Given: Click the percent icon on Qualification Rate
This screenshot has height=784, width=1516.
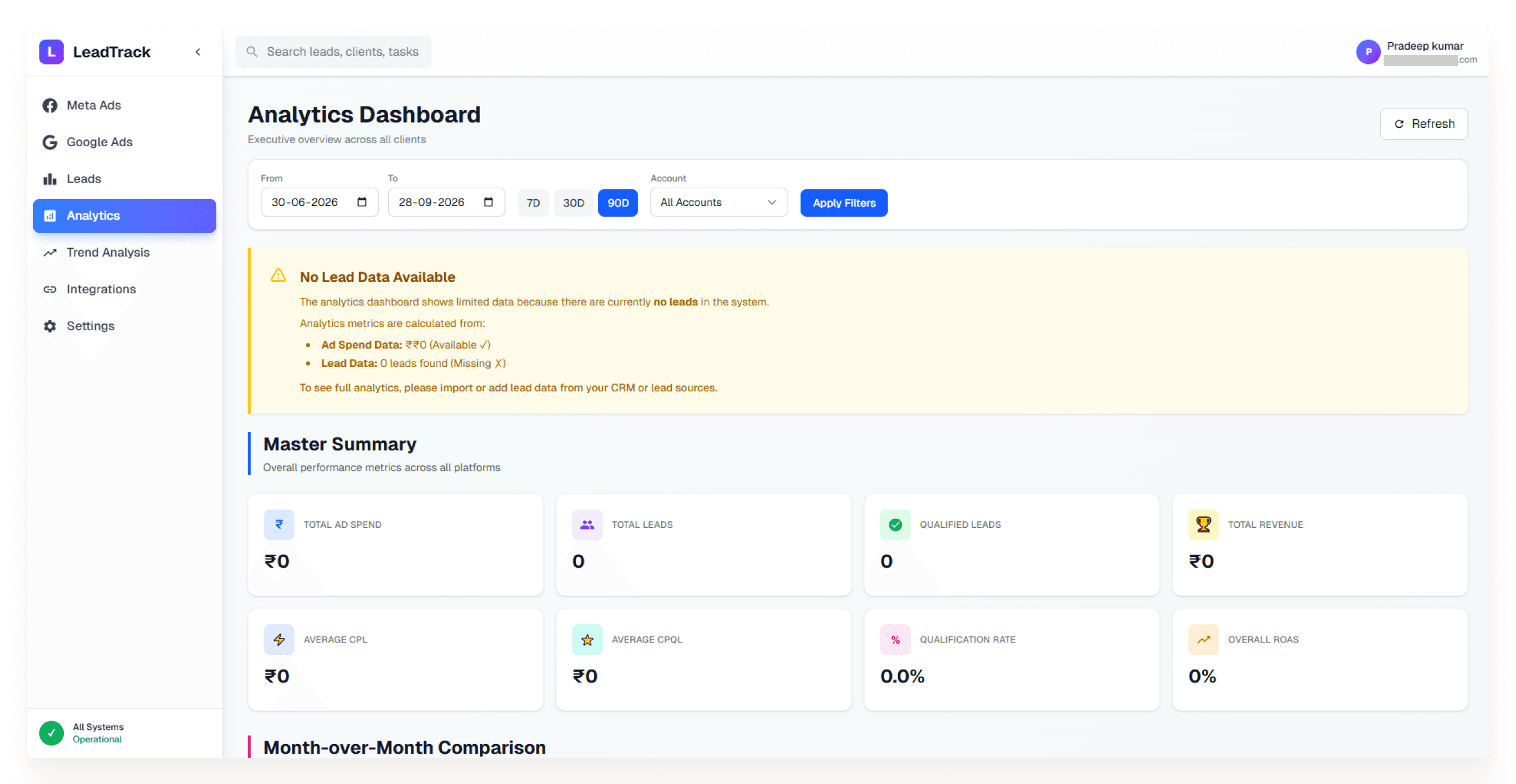Looking at the screenshot, I should coord(895,639).
